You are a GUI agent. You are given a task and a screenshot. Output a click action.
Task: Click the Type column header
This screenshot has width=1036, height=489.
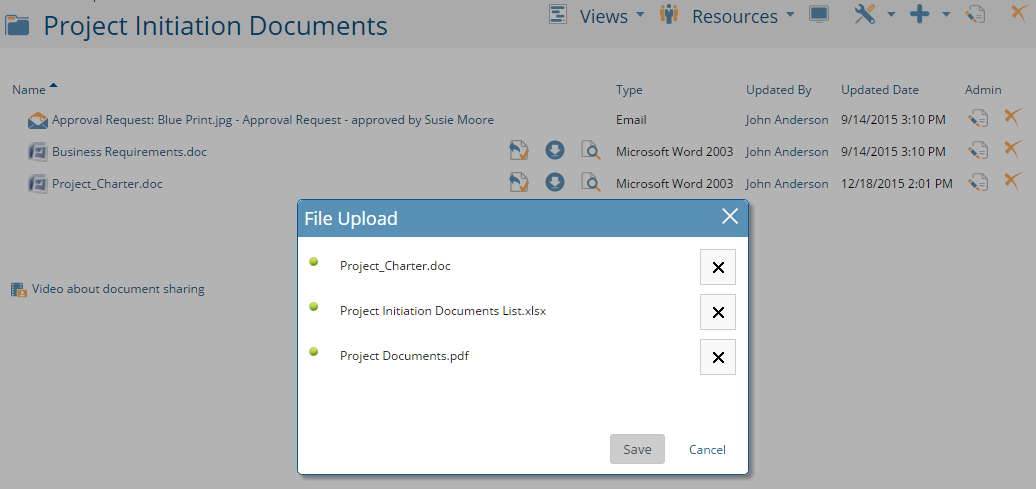pos(629,90)
